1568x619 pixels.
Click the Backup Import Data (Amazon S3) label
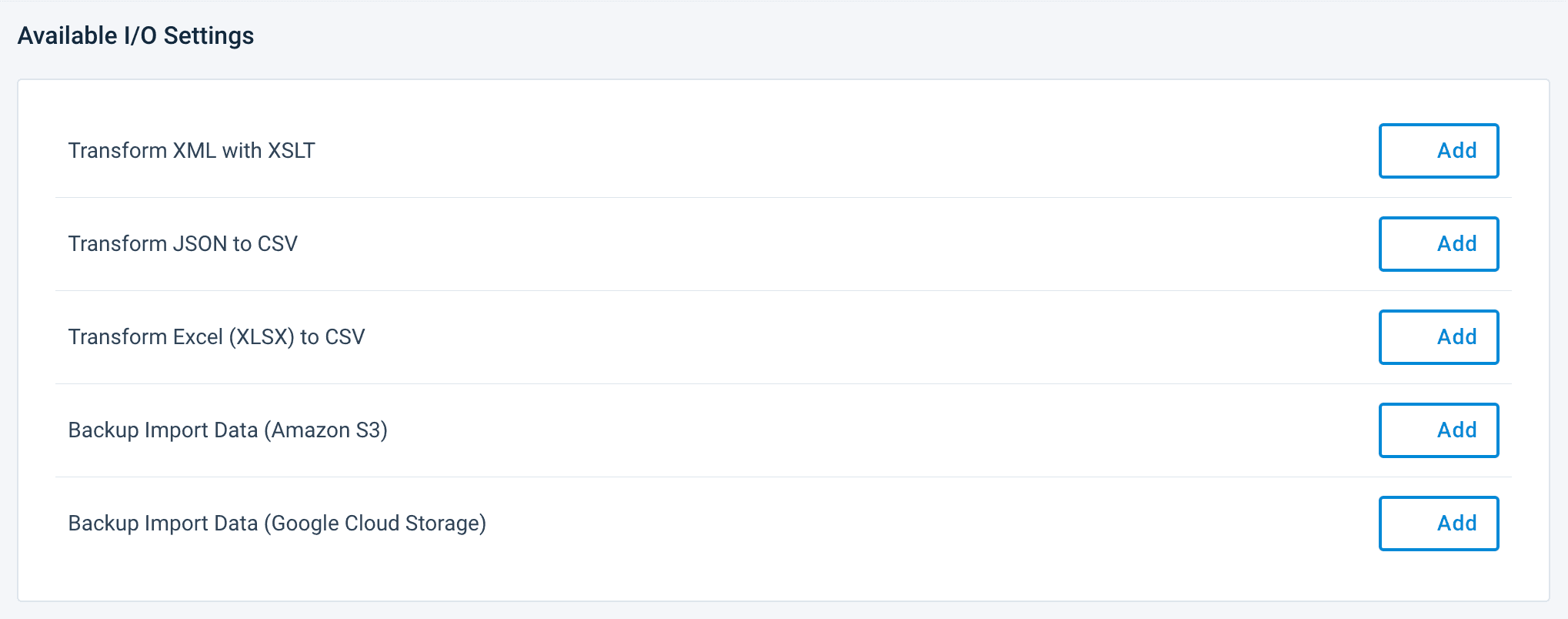click(x=228, y=430)
